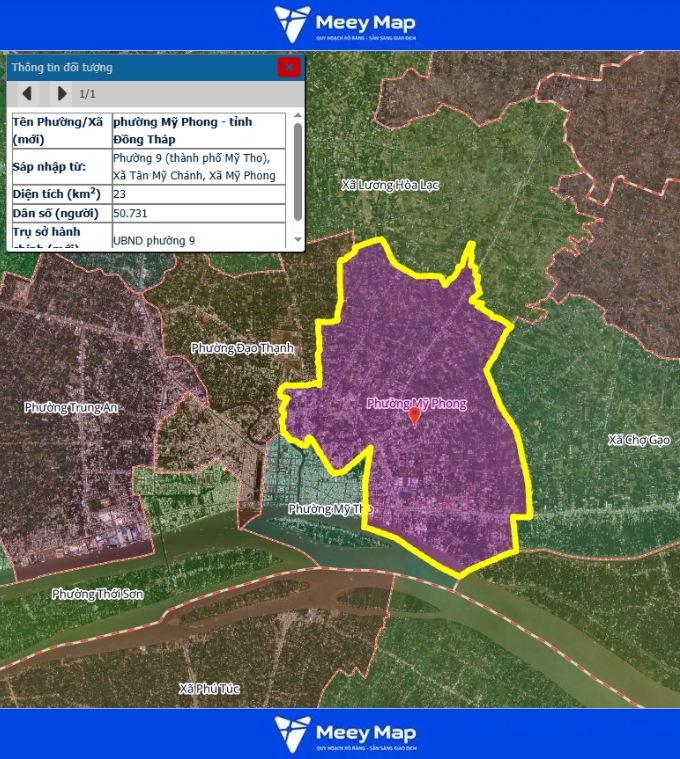The image size is (680, 759).
Task: Click the Xã Phú Túc label
Action: tap(209, 689)
